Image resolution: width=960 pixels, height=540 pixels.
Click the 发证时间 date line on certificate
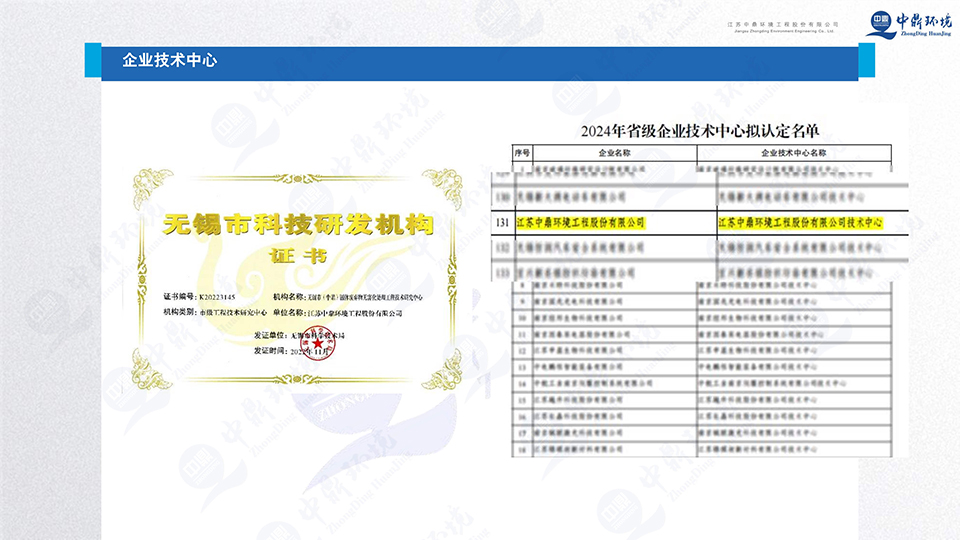pyautogui.click(x=297, y=350)
